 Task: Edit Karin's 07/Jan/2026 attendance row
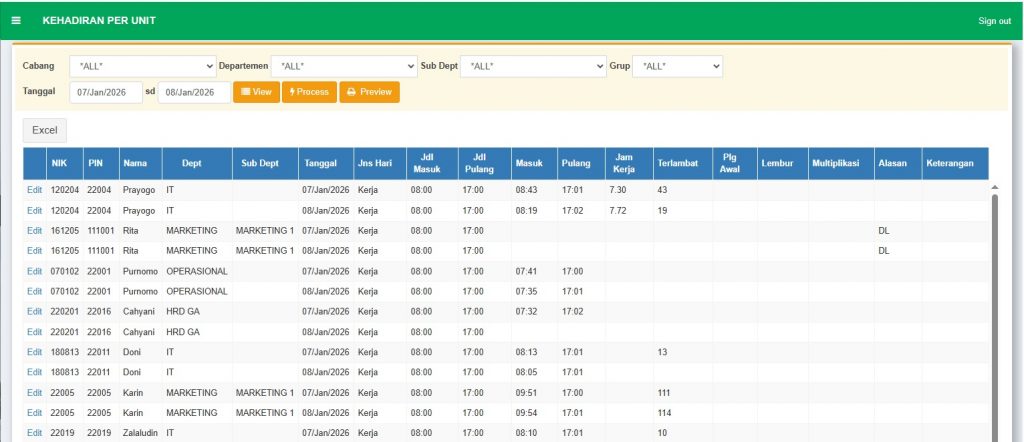[34, 392]
